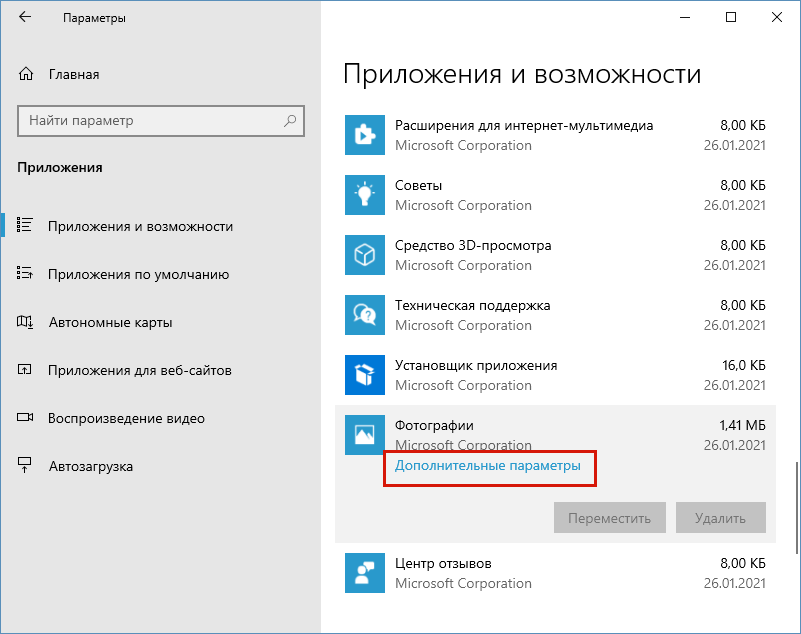The height and width of the screenshot is (634, 801).
Task: Click the Воспроизведение видео camera icon
Action: tap(25, 417)
